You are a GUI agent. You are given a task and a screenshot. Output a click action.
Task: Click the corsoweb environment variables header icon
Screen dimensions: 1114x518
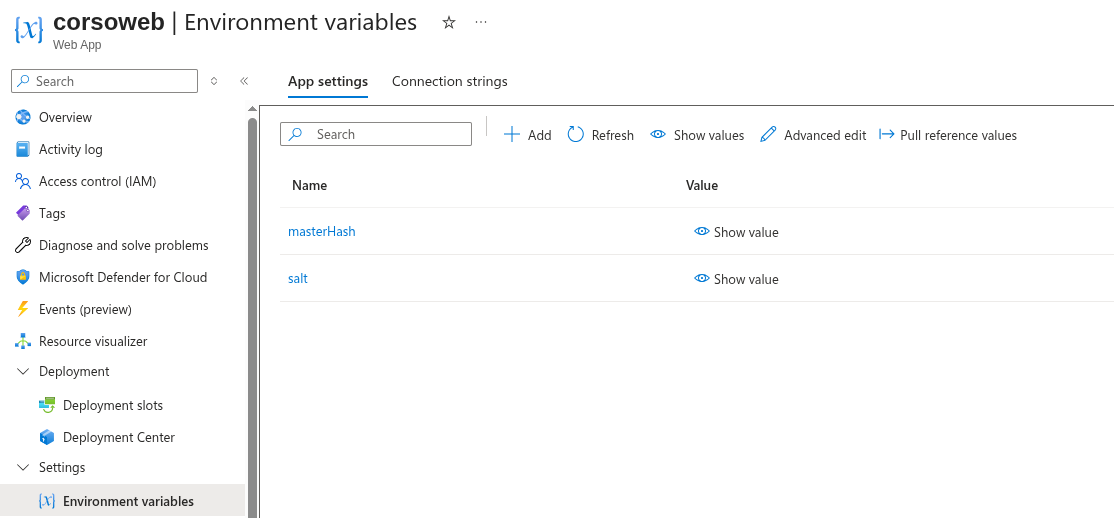[29, 29]
